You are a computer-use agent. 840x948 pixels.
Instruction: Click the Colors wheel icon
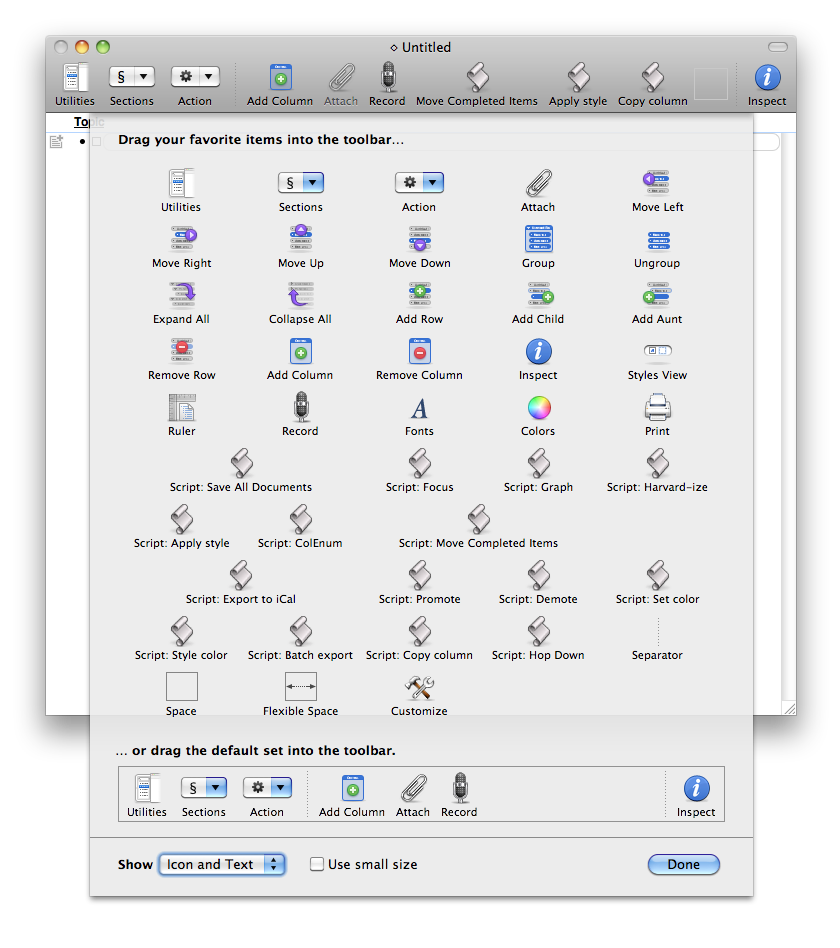click(538, 407)
